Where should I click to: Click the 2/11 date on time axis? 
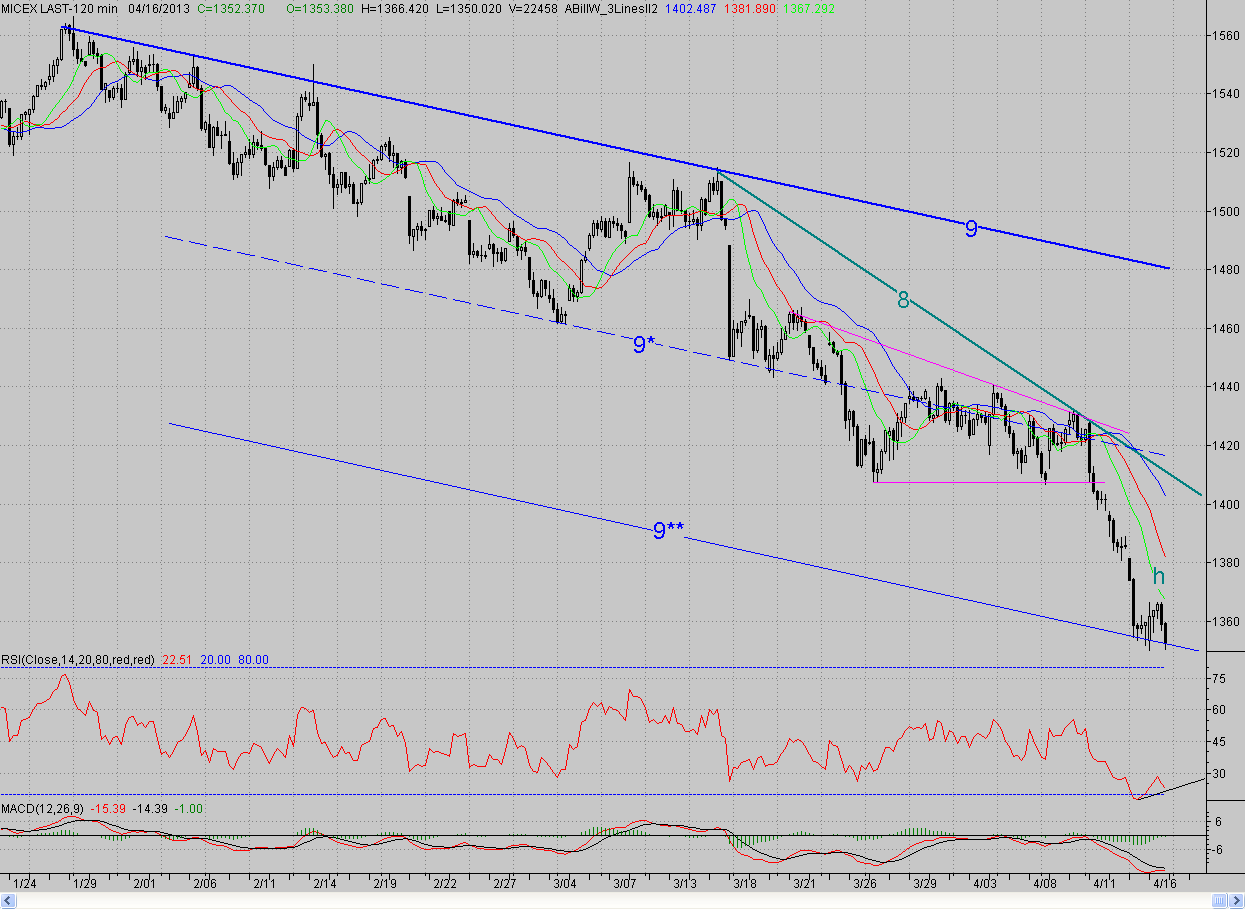pos(265,884)
